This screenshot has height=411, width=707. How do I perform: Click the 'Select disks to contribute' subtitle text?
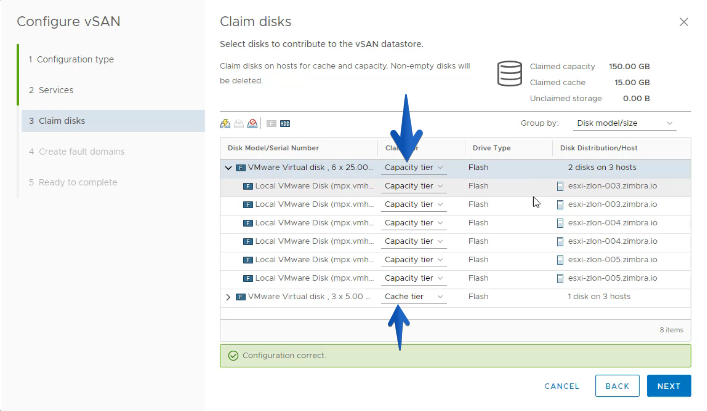(x=321, y=44)
